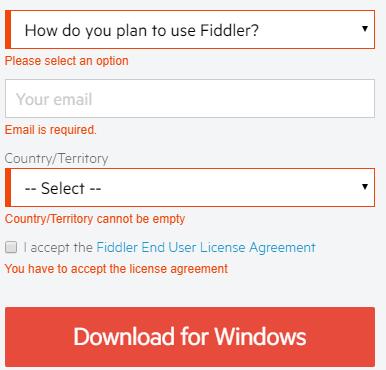Click the orange error bar on the country dropdown
The image size is (386, 370).
[8, 188]
